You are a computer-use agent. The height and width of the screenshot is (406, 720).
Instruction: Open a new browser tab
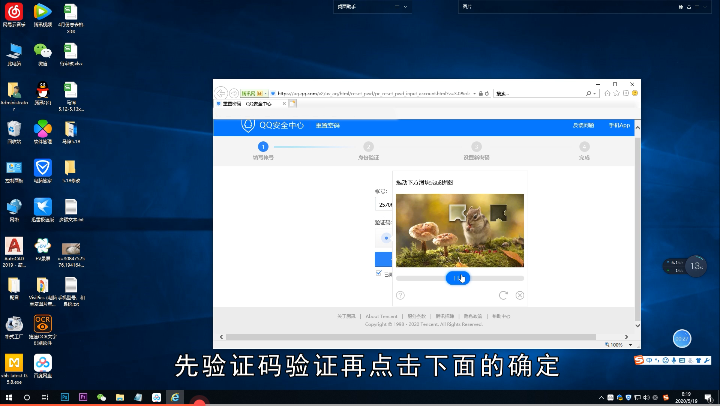pos(293,103)
